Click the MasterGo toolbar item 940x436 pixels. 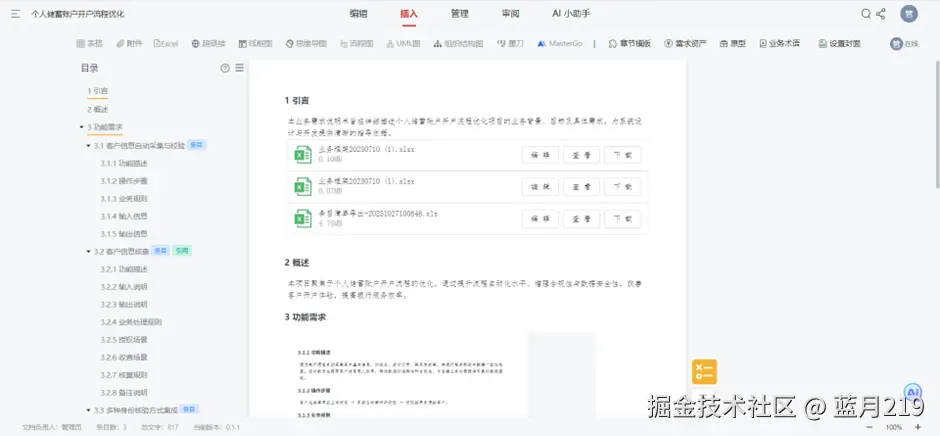(x=560, y=43)
